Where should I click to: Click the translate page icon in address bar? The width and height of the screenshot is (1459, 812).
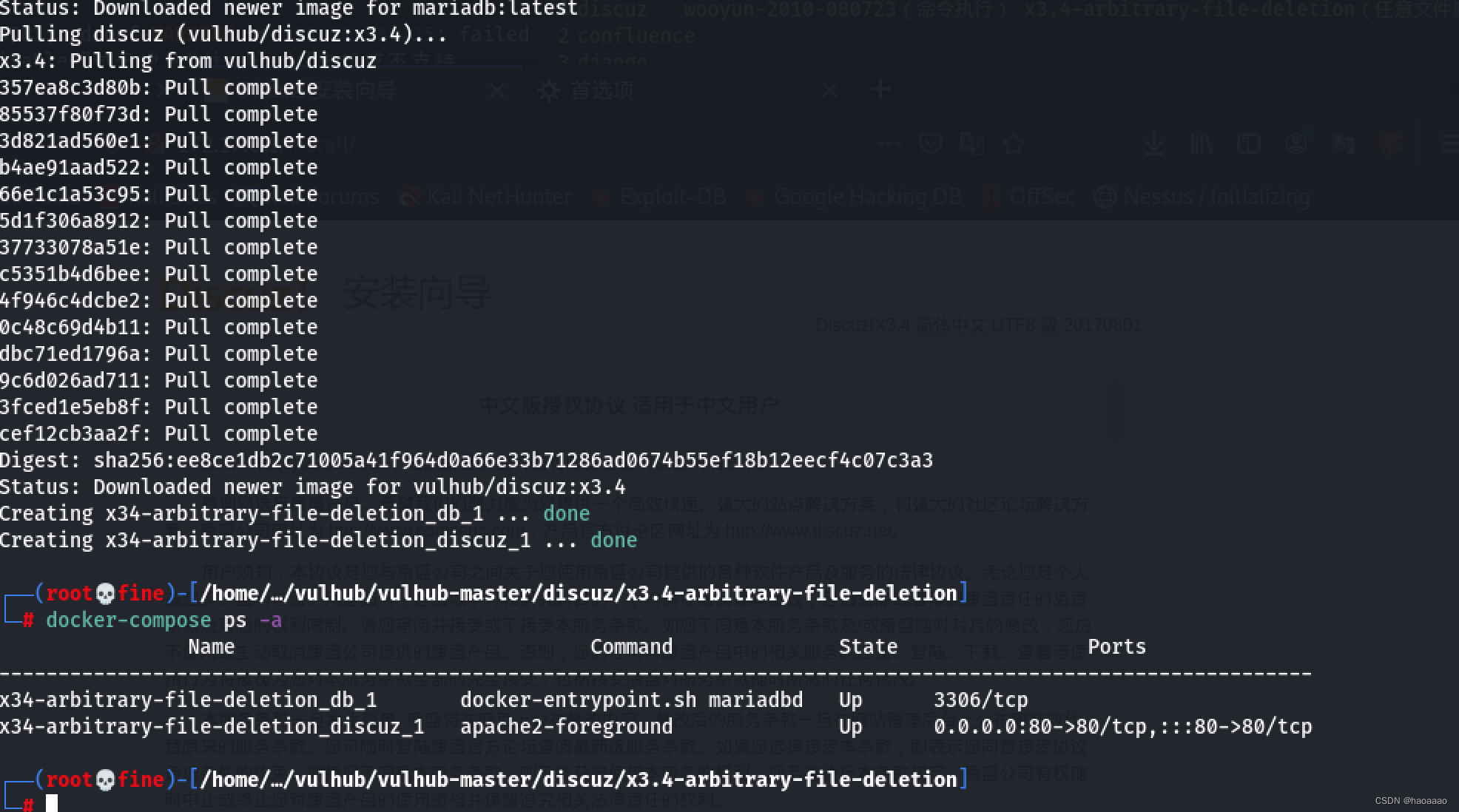point(971,143)
